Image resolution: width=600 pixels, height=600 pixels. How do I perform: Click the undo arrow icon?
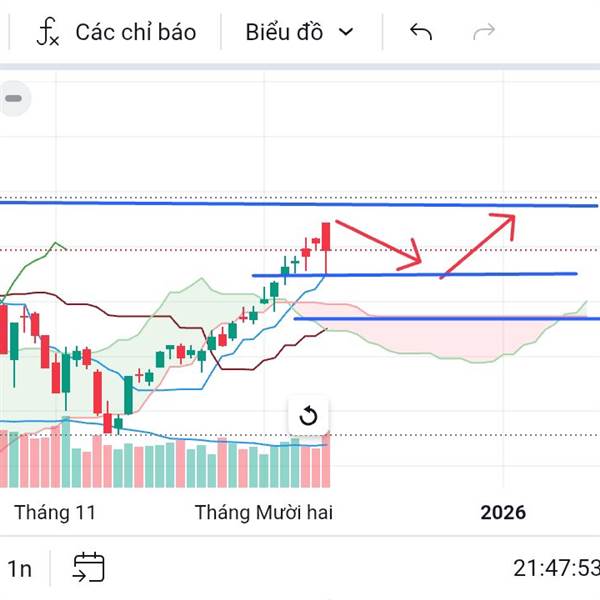[421, 32]
